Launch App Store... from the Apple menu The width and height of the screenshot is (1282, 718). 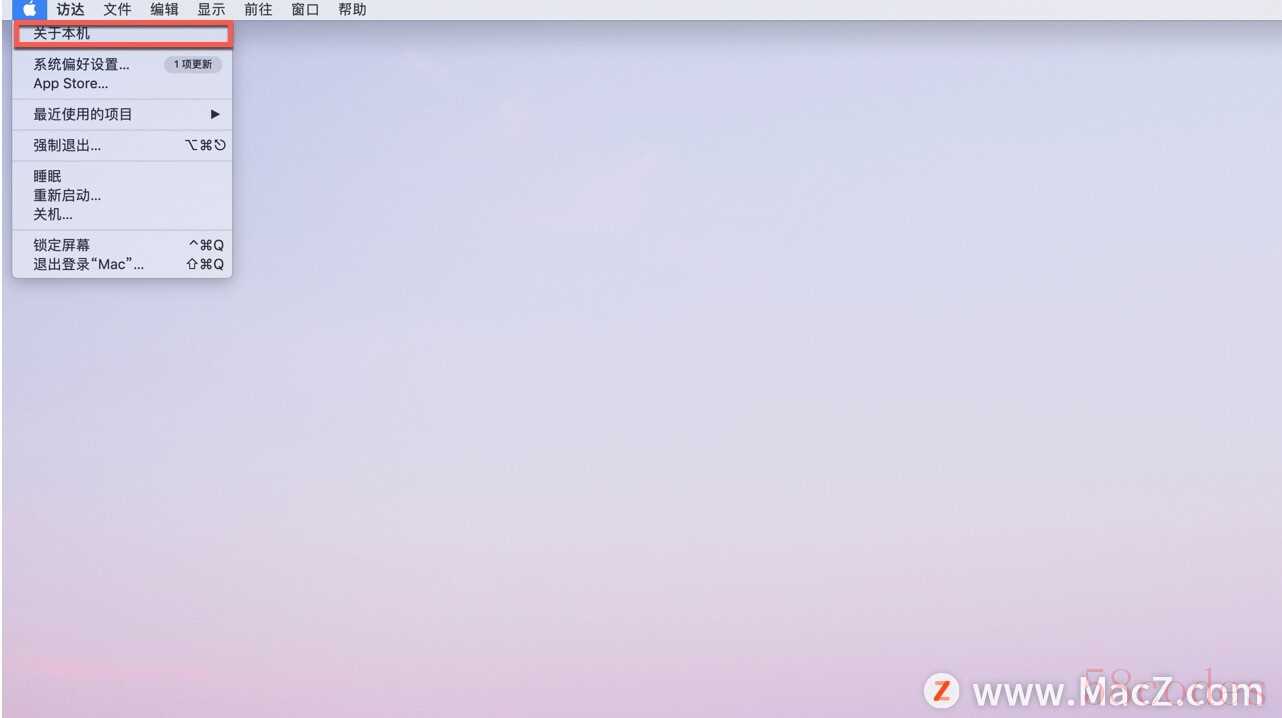(71, 84)
